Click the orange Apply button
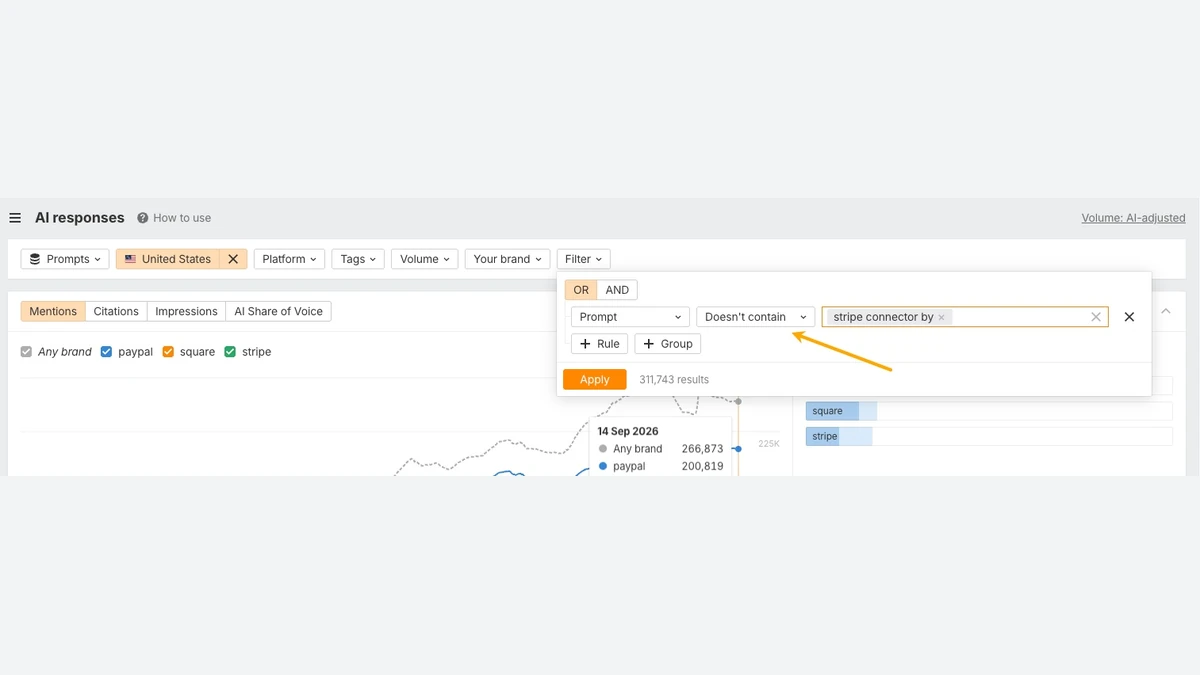1200x675 pixels. [594, 380]
